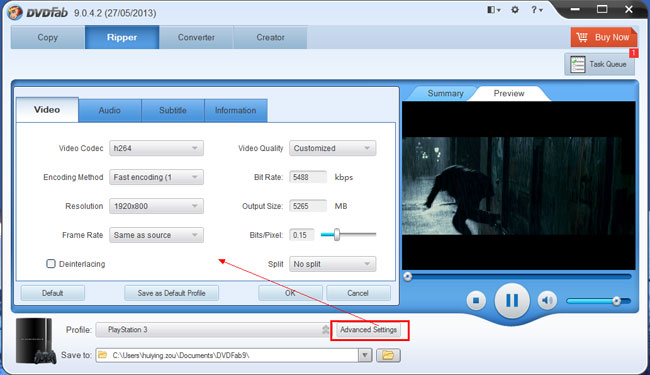Open the Save to path dropdown arrow
The image size is (650, 375).
pos(365,355)
